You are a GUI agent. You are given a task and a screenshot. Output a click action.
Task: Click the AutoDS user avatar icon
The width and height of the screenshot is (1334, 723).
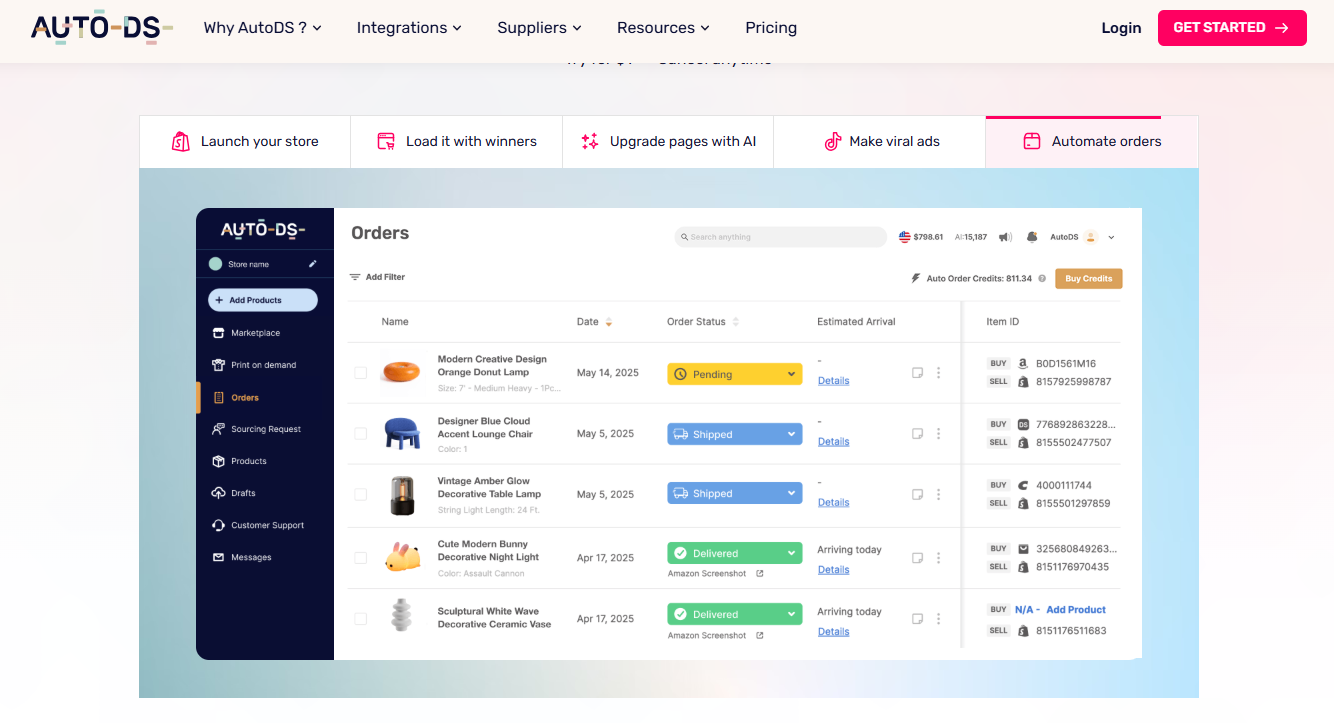click(1091, 237)
